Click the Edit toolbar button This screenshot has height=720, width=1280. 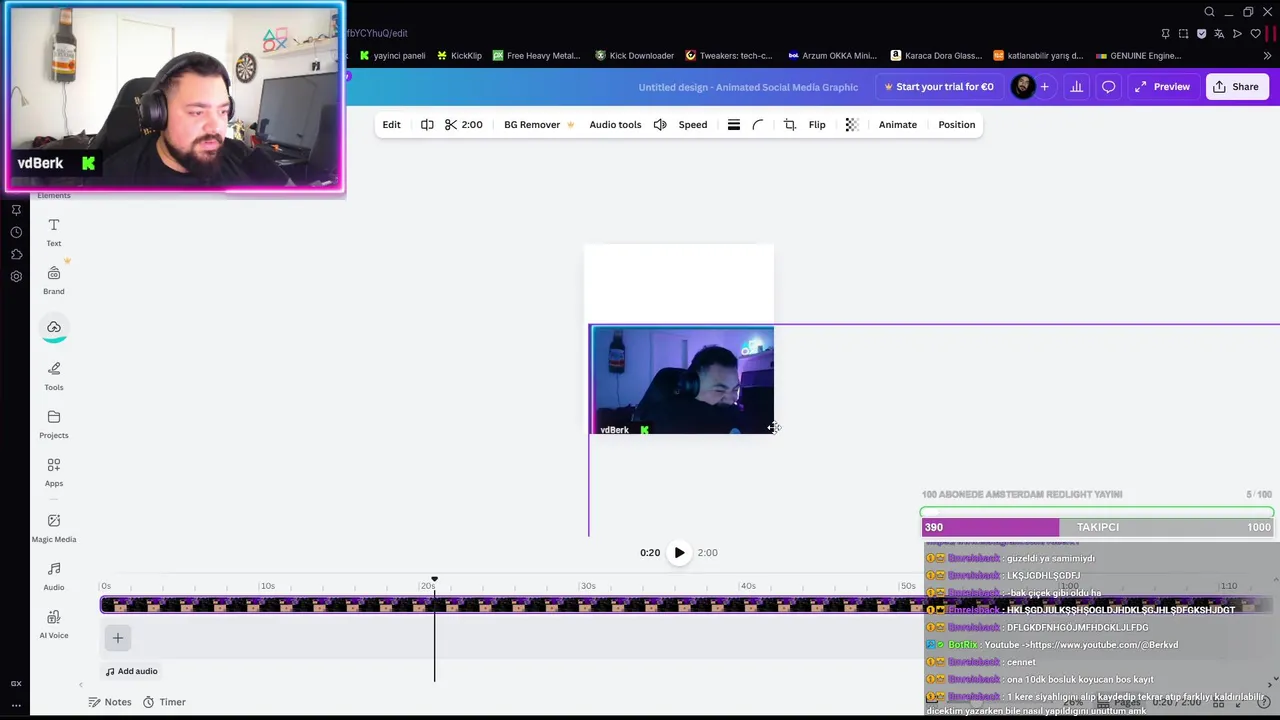391,125
